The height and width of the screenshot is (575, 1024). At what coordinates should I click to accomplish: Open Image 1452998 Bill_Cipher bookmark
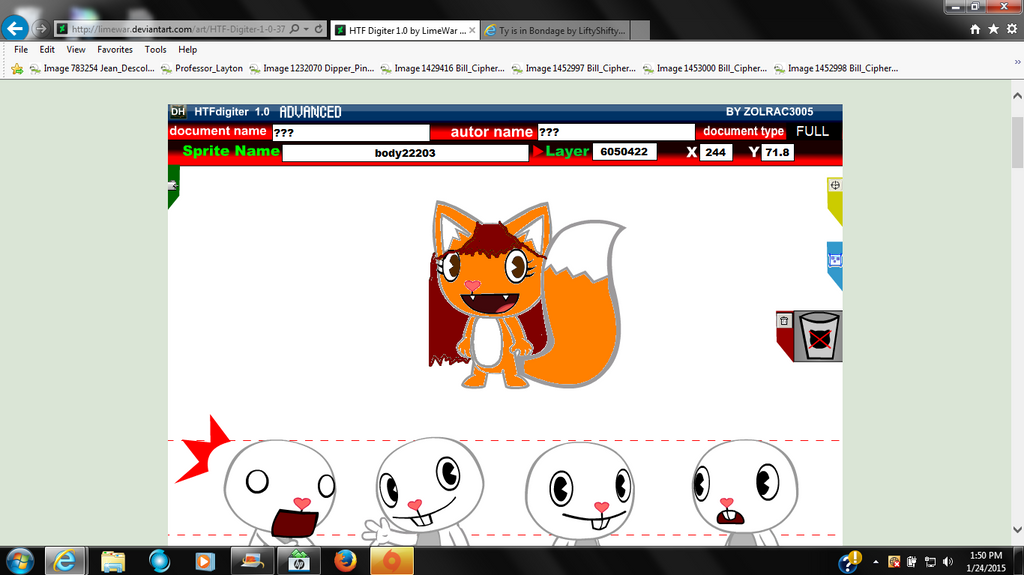(836, 68)
